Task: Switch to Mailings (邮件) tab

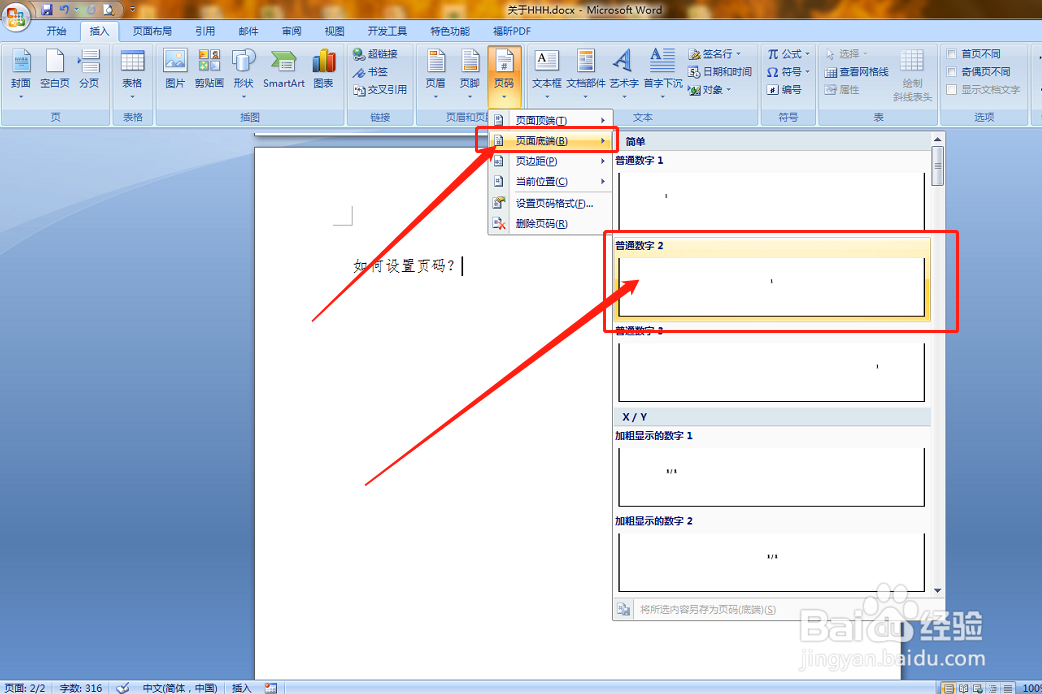Action: point(248,31)
